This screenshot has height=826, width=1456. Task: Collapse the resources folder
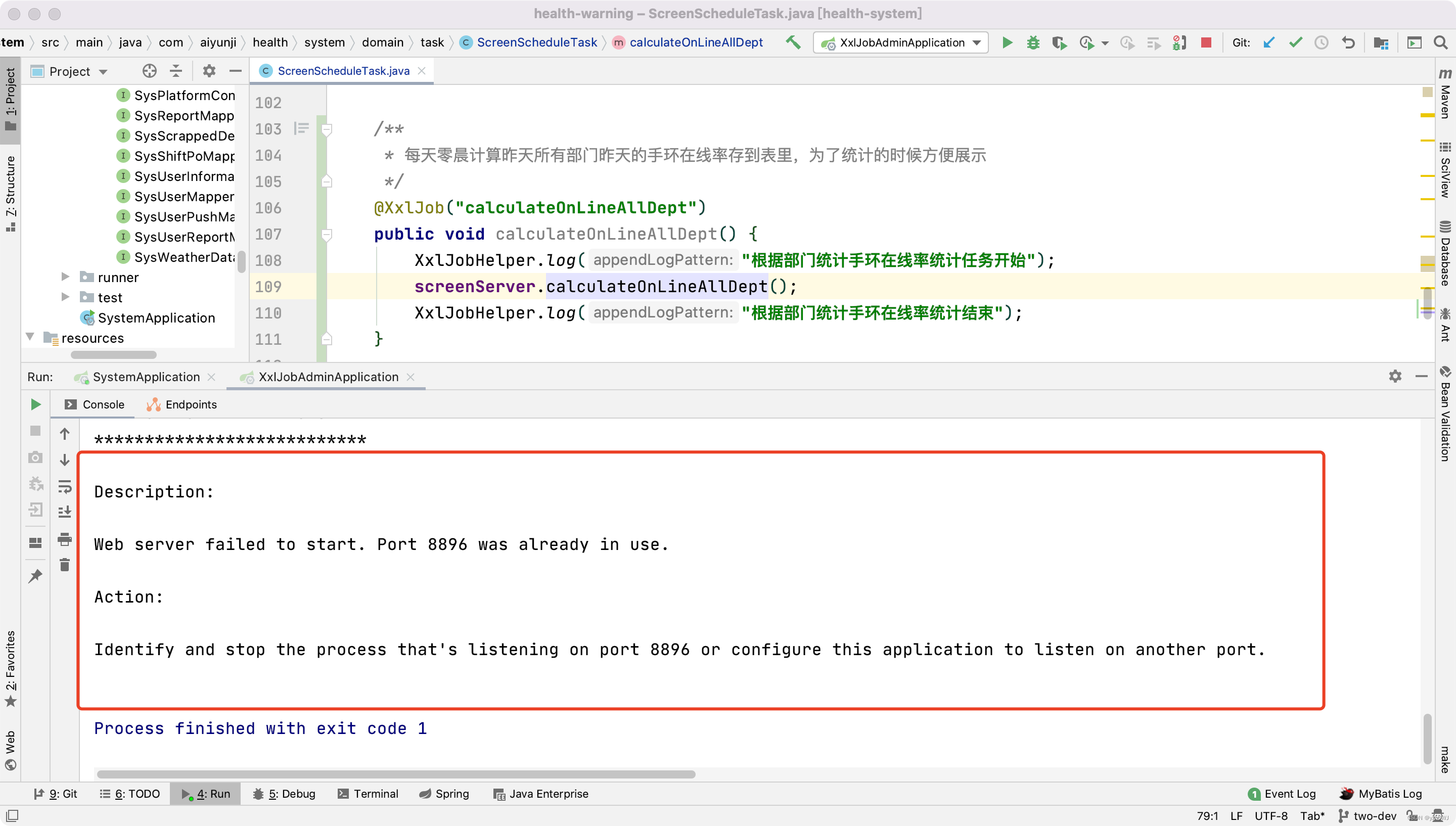[x=30, y=338]
